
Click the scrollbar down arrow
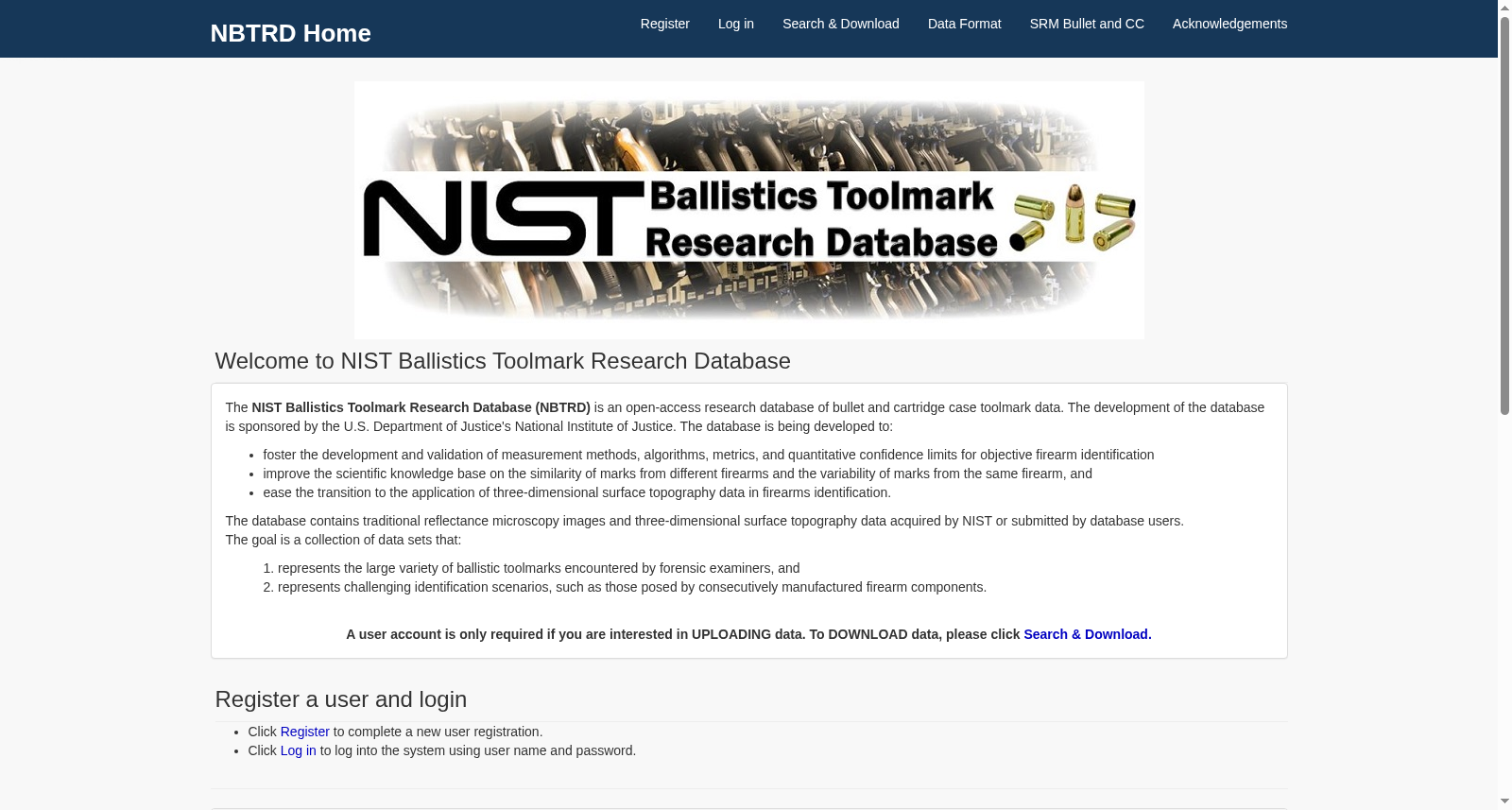pyautogui.click(x=1504, y=801)
